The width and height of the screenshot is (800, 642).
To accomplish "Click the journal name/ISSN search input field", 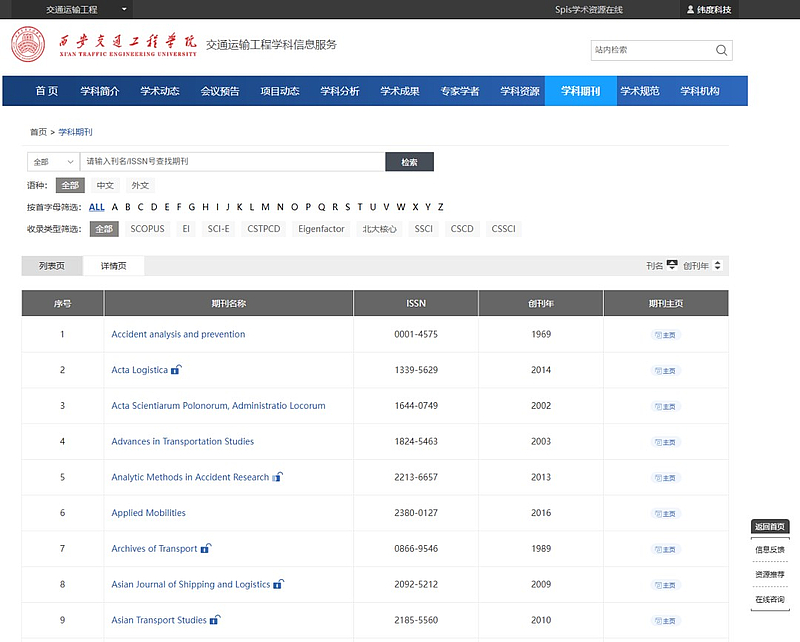I will 232,162.
